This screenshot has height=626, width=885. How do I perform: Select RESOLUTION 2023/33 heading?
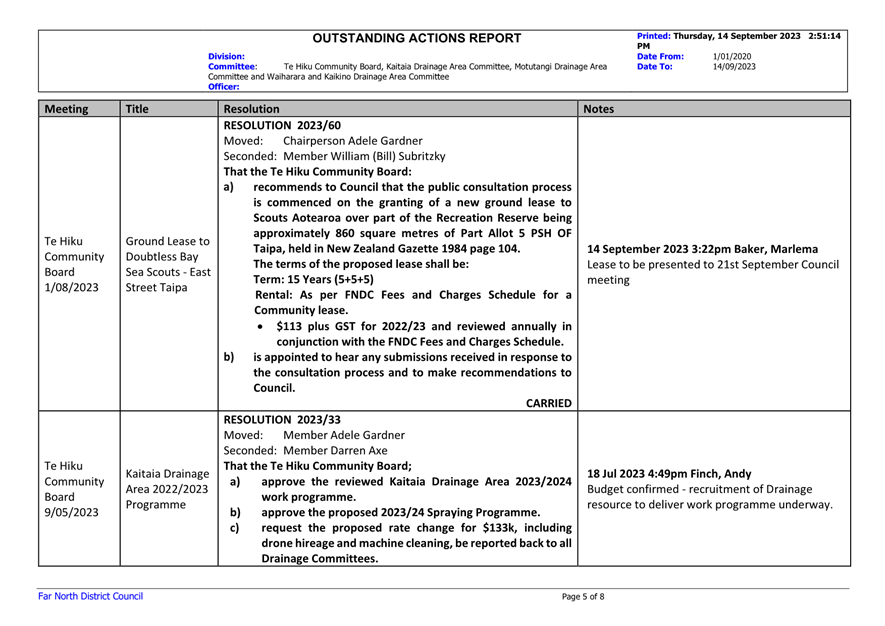(x=282, y=419)
